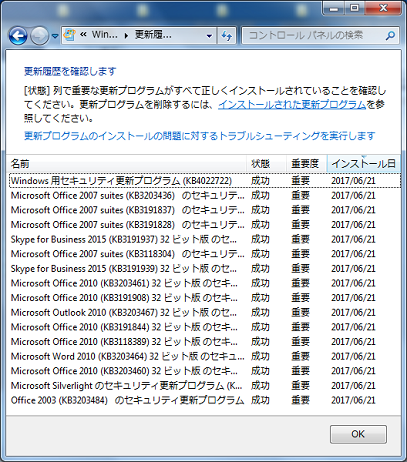Open the recent pages dropdown arrow
Screen dimensions: 407x462
pyautogui.click(x=55, y=36)
